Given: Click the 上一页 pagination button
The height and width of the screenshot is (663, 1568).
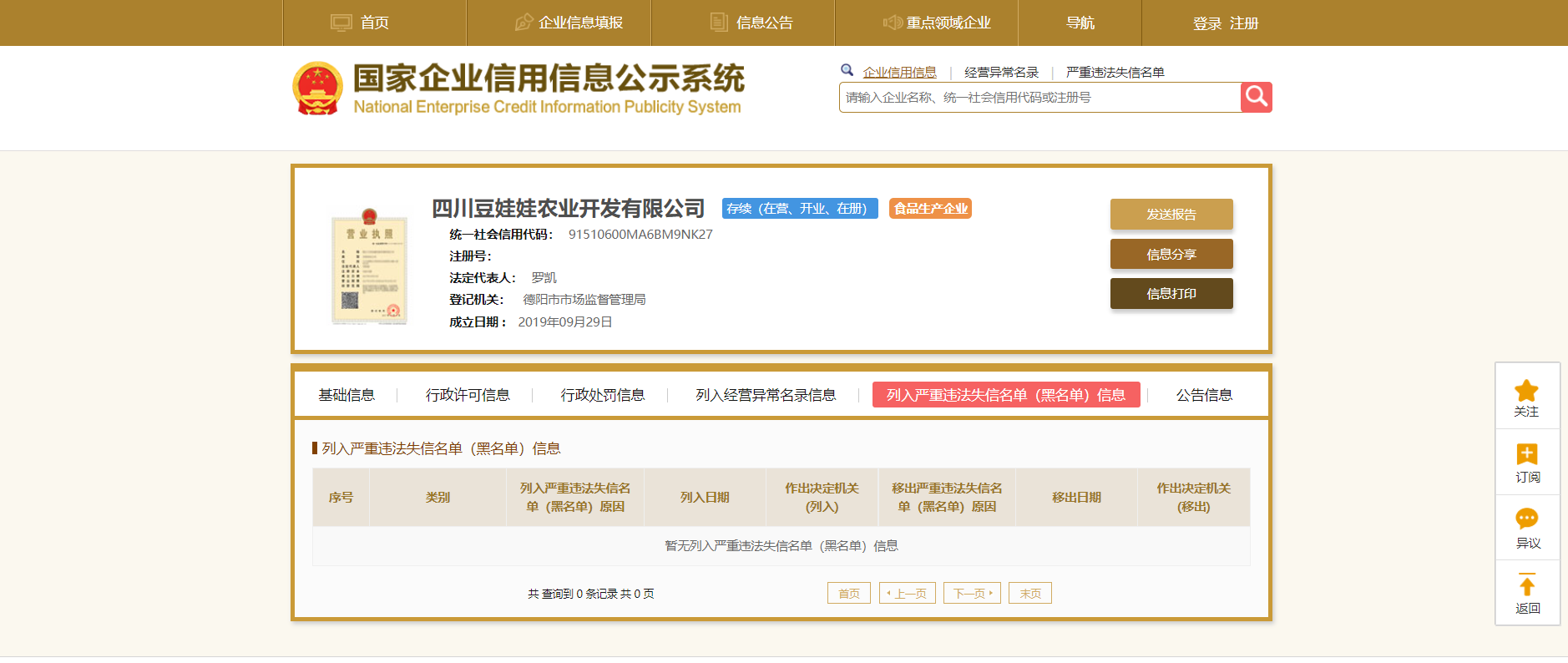Looking at the screenshot, I should pyautogui.click(x=908, y=593).
